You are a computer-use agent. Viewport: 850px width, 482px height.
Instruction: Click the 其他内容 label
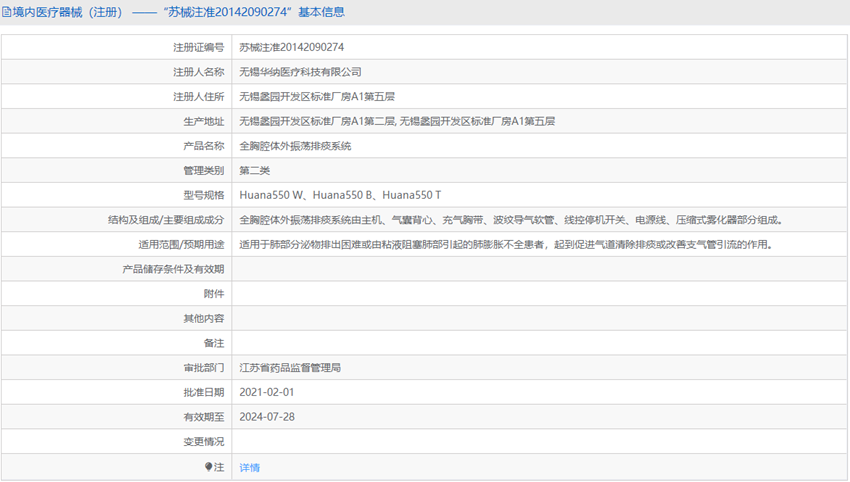(x=204, y=318)
